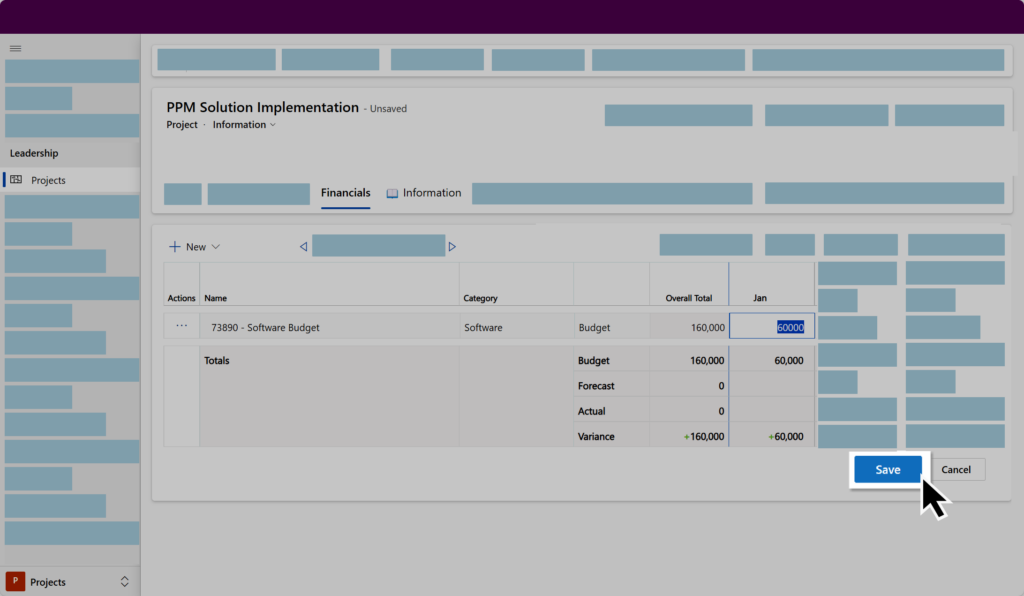Switch to the Information tab
The width and height of the screenshot is (1024, 596).
coord(424,193)
